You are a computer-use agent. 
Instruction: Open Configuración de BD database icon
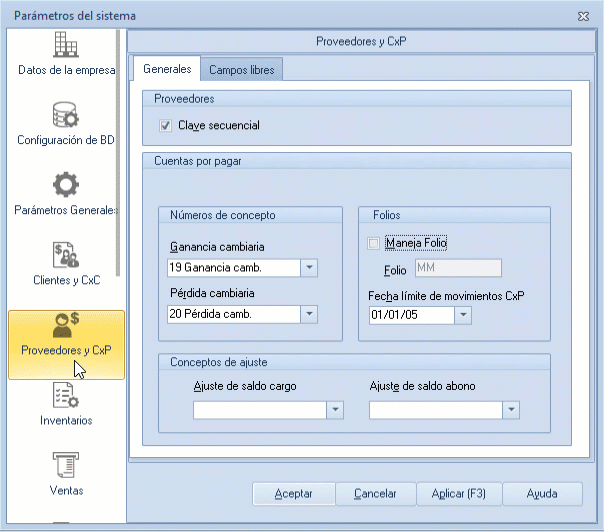(66, 115)
